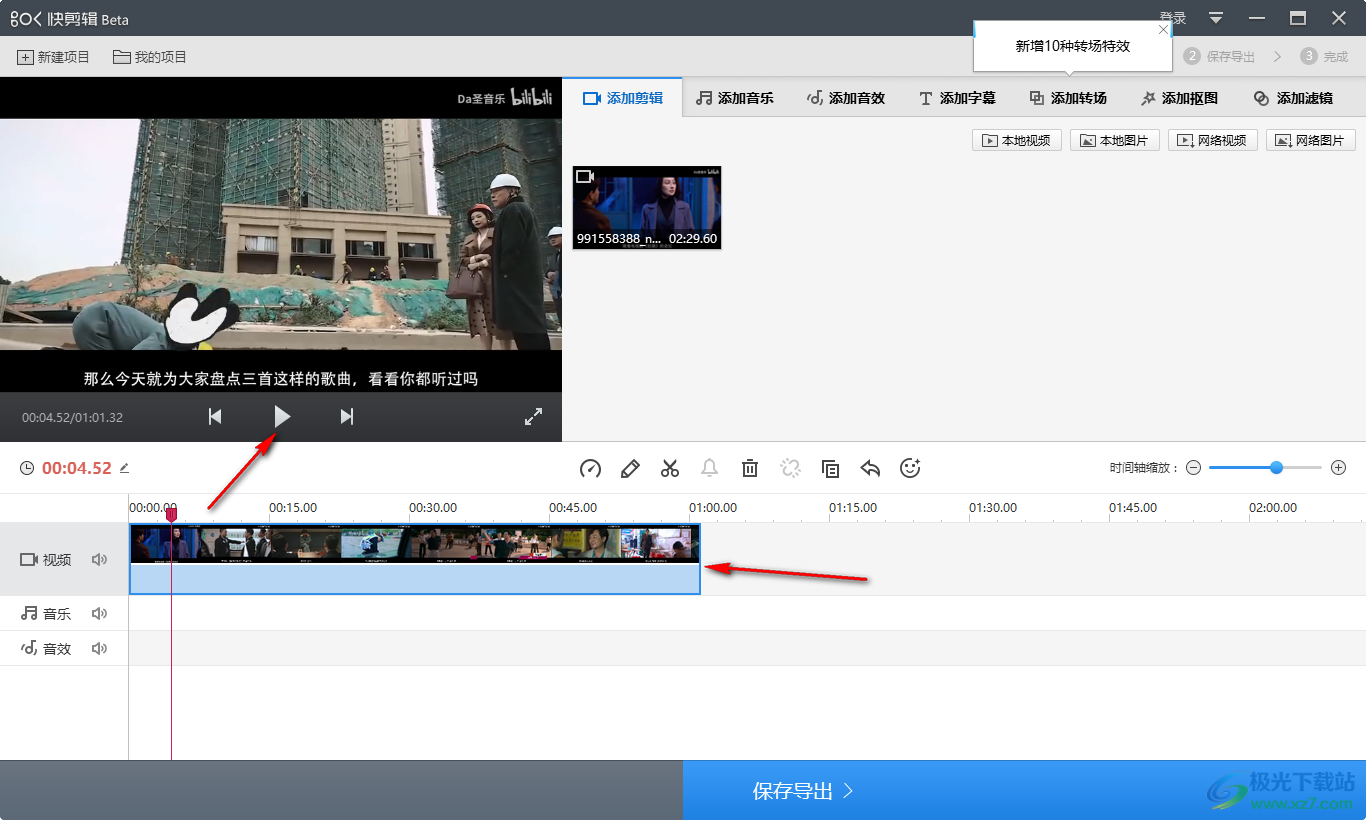This screenshot has width=1366, height=820.
Task: Click the 保存导出 step 2 indicator
Action: pyautogui.click(x=1219, y=57)
